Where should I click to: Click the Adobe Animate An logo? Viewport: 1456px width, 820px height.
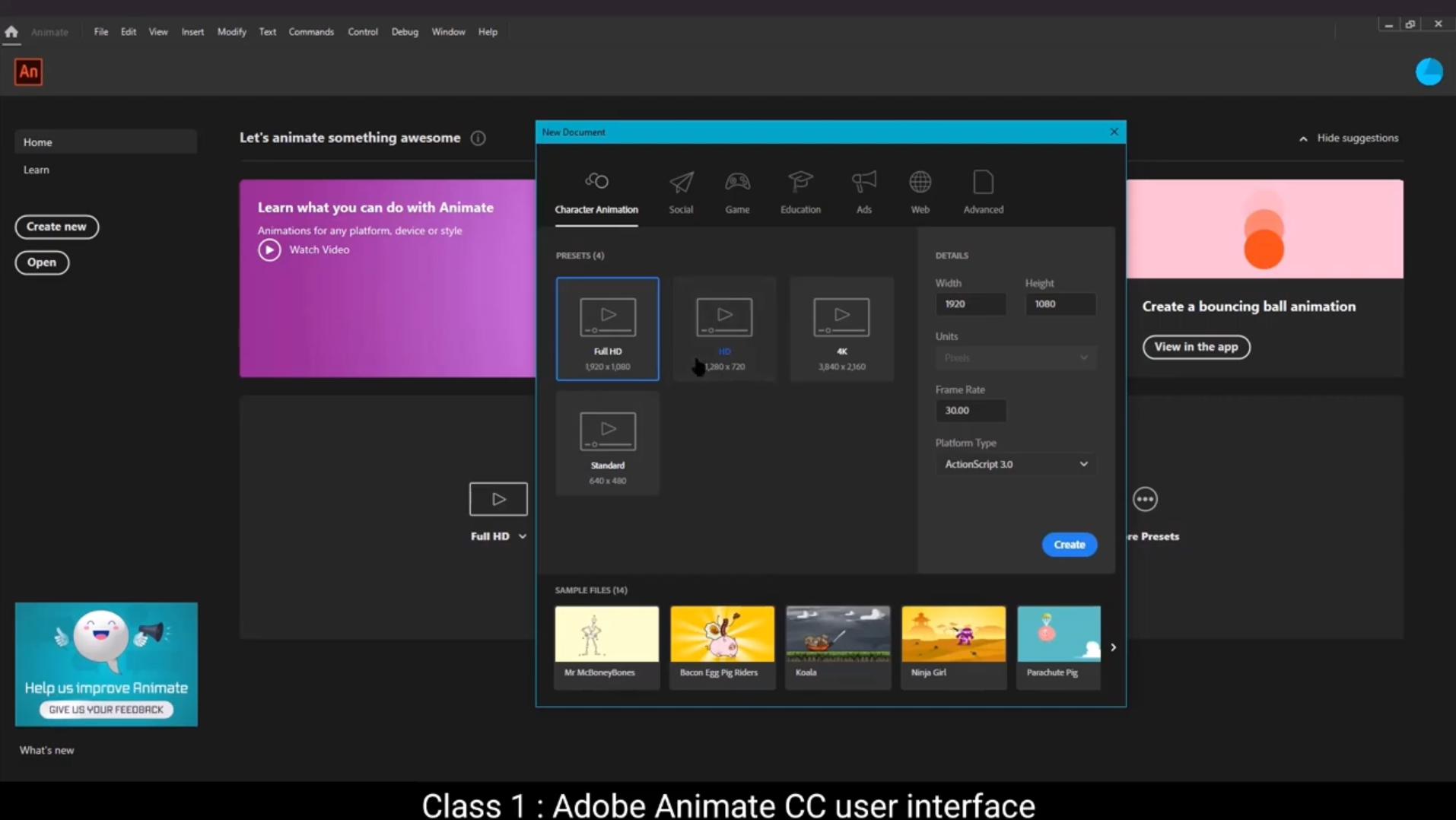coord(28,72)
